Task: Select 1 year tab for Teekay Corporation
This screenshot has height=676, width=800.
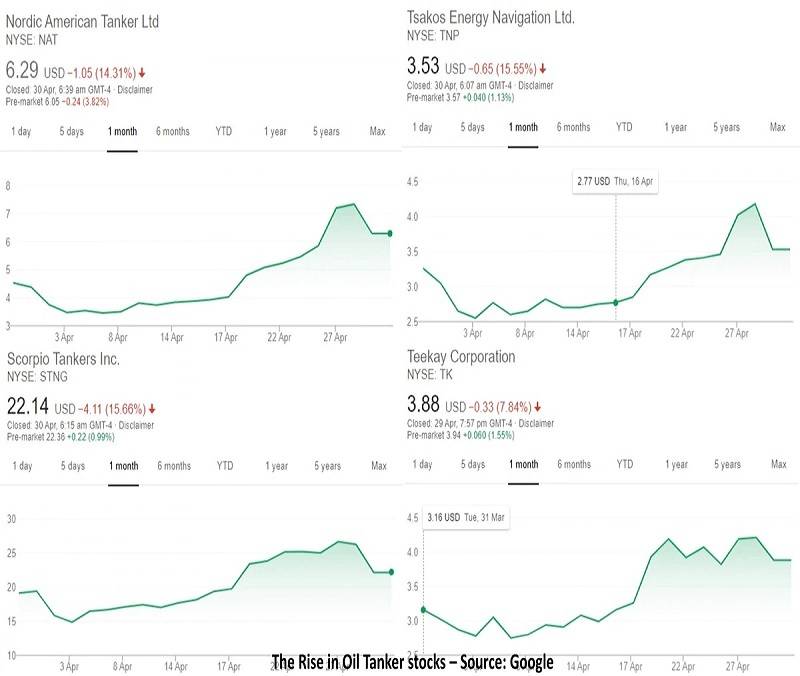Action: (677, 464)
